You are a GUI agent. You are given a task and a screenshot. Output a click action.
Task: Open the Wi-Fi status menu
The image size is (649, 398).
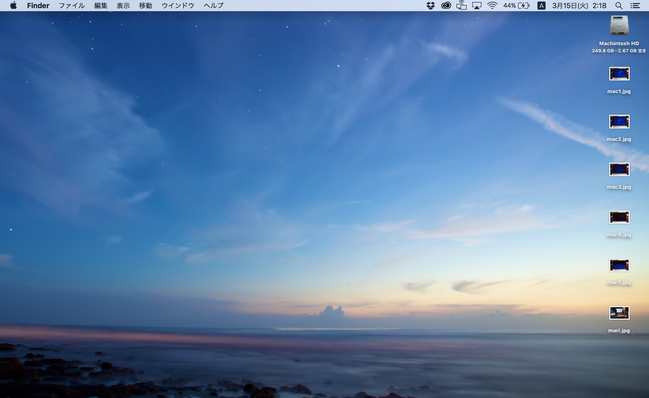click(x=492, y=5)
